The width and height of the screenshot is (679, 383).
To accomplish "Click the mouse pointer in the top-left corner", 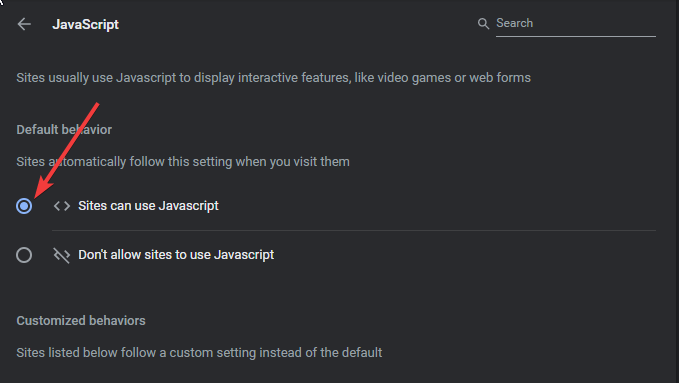I will (1, 2).
